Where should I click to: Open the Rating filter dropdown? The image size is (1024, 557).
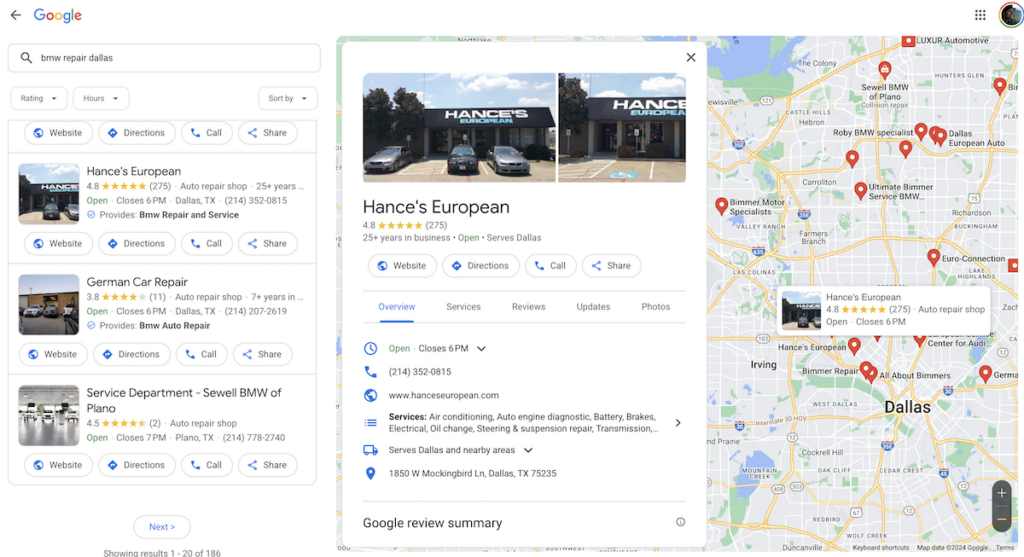39,98
